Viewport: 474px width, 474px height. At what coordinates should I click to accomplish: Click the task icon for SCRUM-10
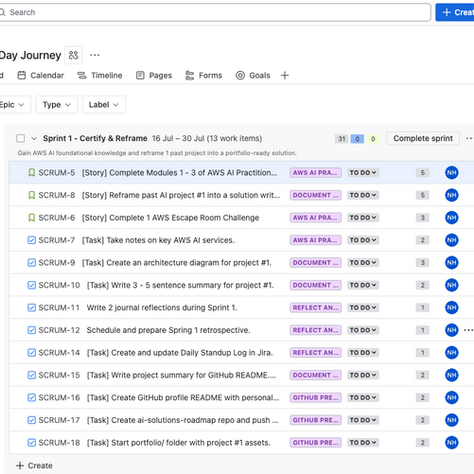click(32, 285)
